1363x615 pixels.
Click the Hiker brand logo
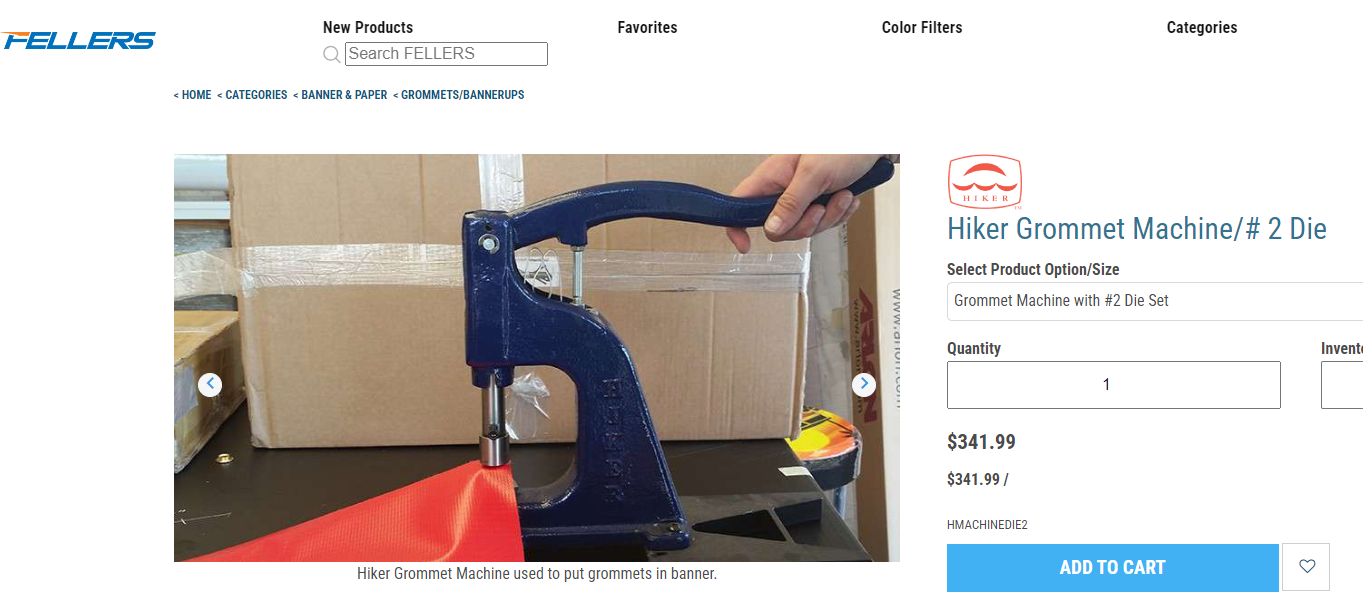click(x=984, y=182)
